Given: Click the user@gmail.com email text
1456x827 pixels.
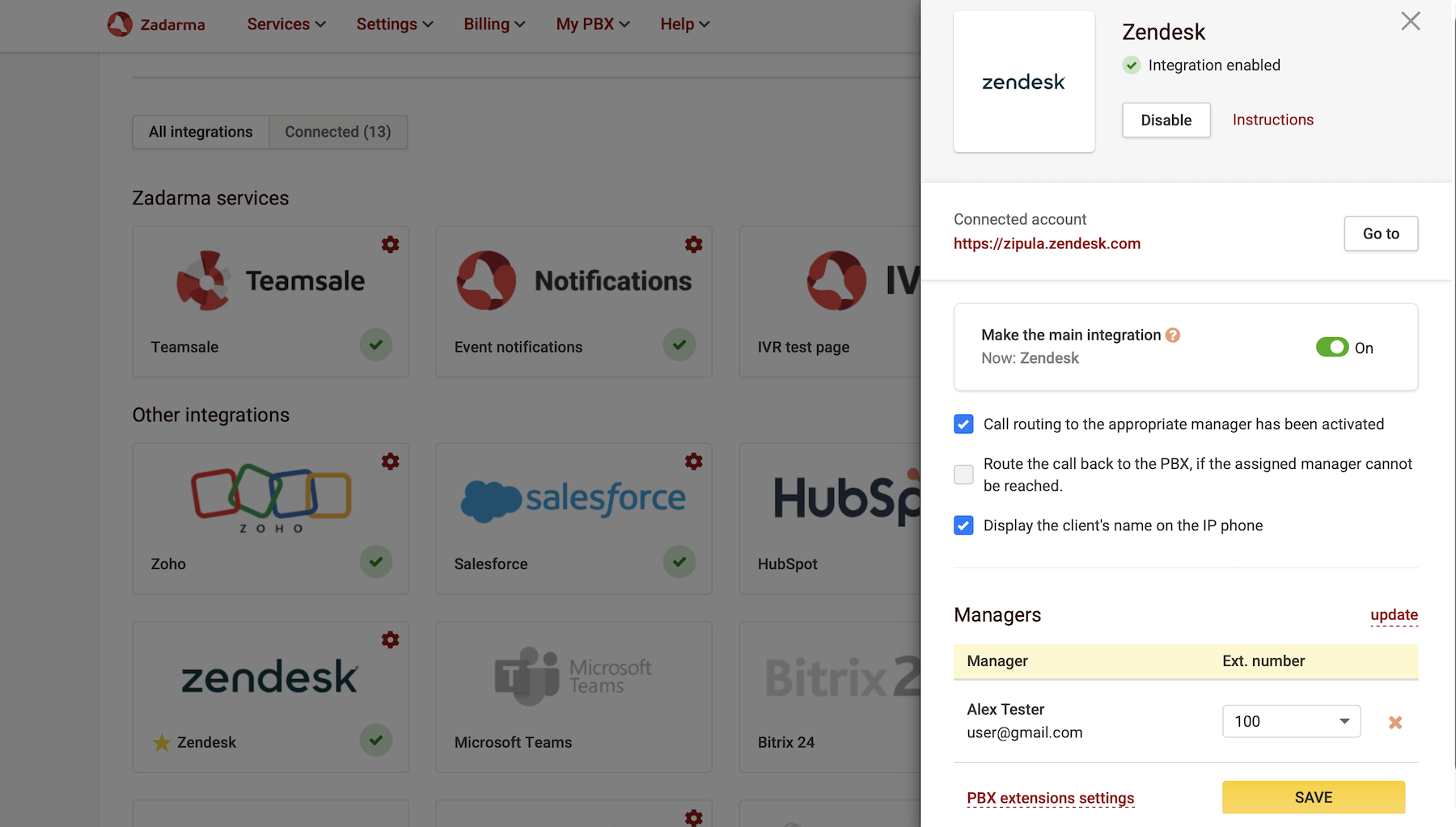Looking at the screenshot, I should (x=1025, y=732).
